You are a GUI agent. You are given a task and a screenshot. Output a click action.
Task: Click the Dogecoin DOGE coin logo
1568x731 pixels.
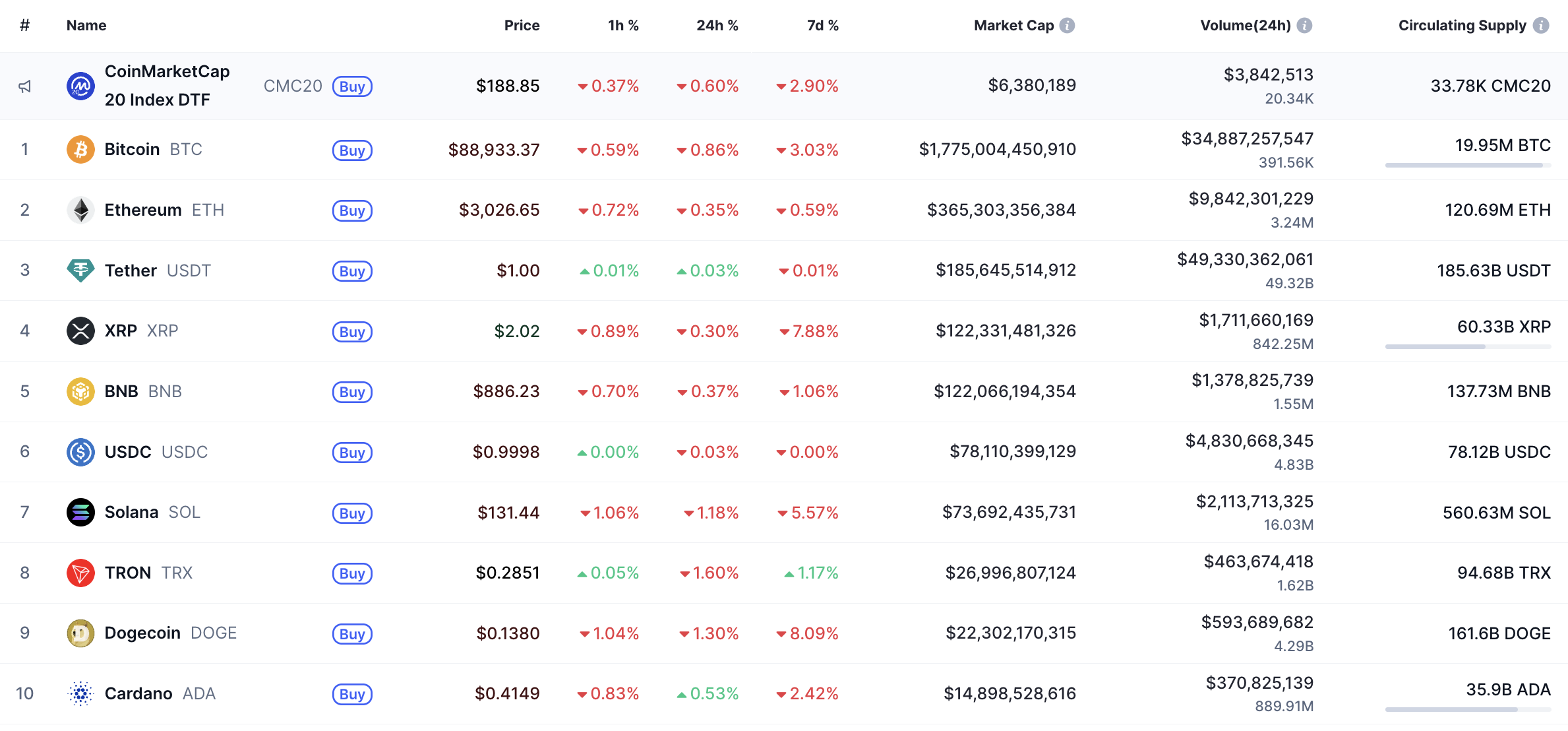pyautogui.click(x=80, y=633)
